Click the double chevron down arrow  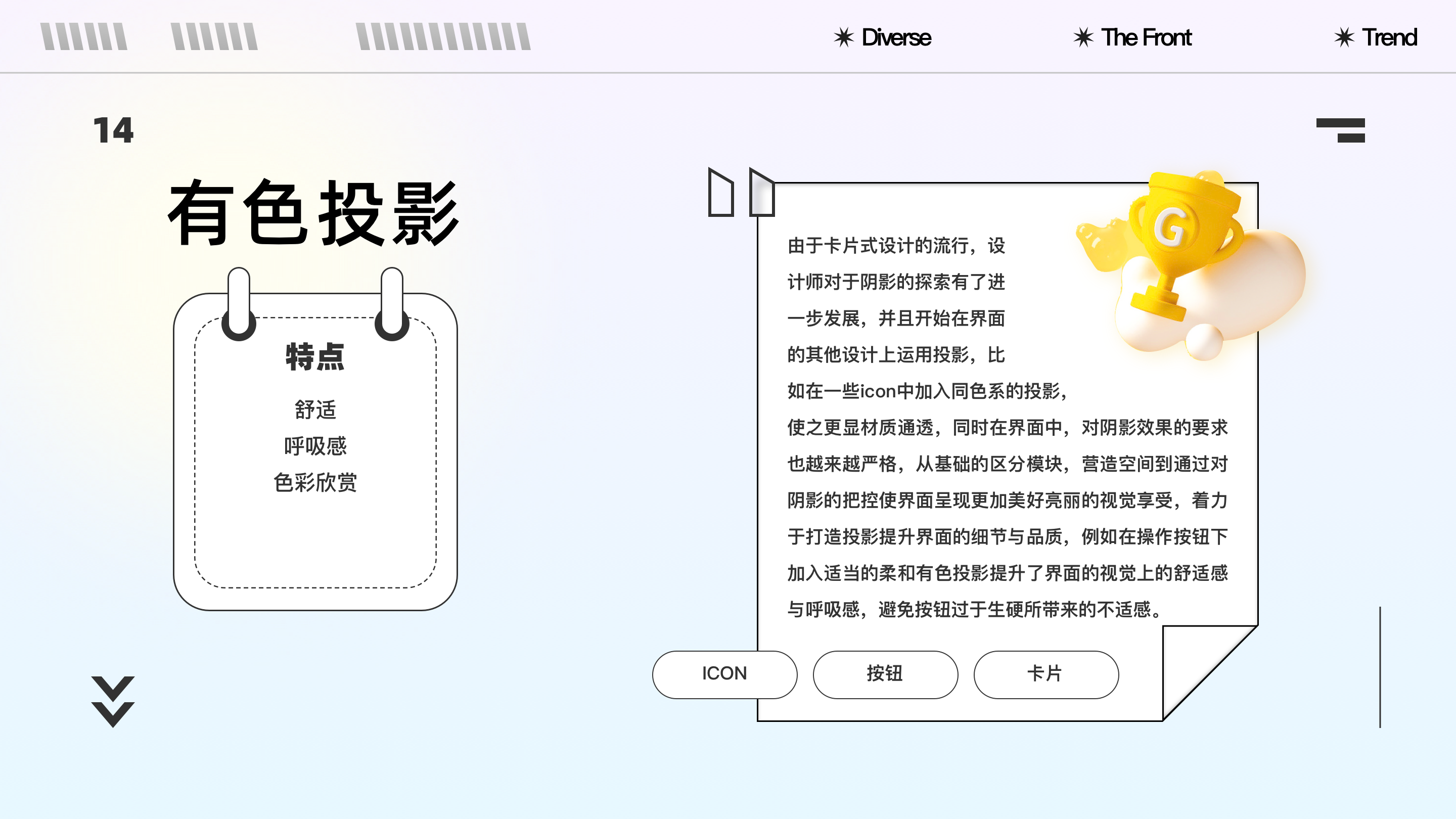(x=113, y=701)
